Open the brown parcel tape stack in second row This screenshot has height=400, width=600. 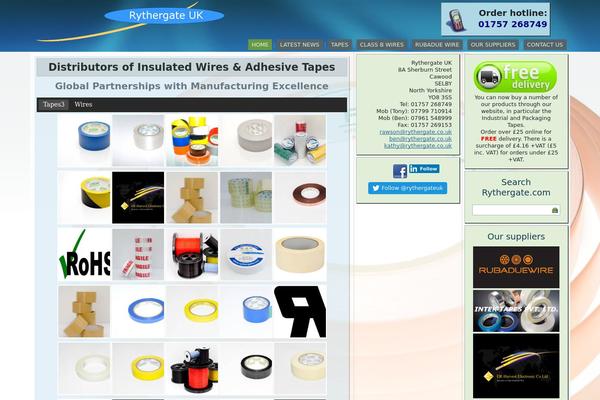click(x=192, y=198)
